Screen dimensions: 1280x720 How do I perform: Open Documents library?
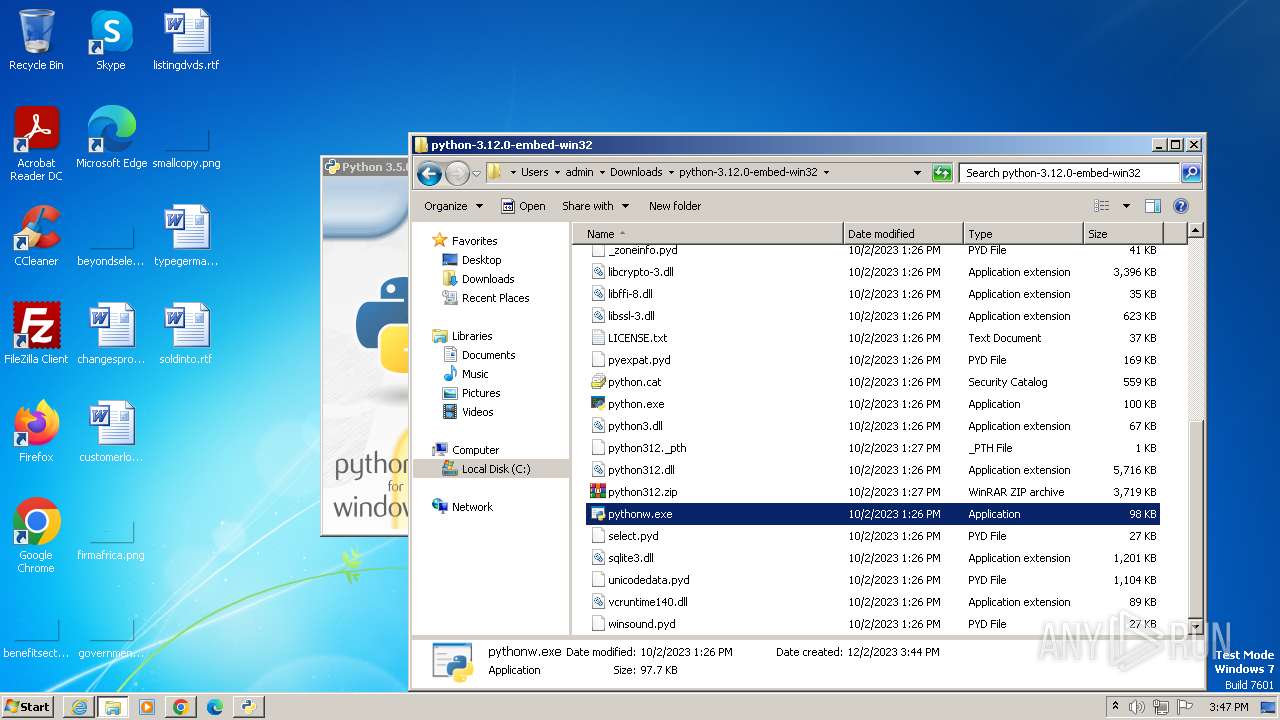click(488, 355)
